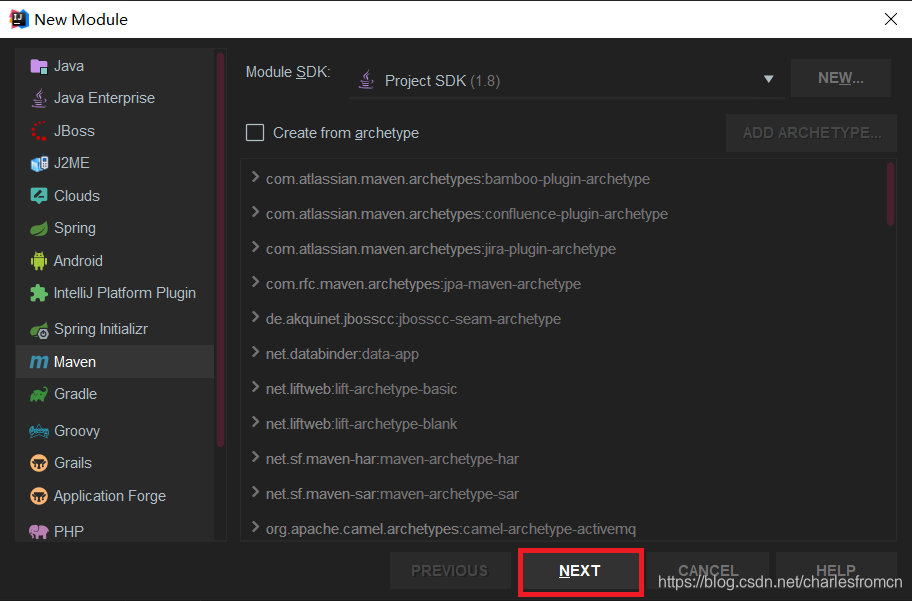
Task: Click the NEXT button
Action: pyautogui.click(x=580, y=571)
